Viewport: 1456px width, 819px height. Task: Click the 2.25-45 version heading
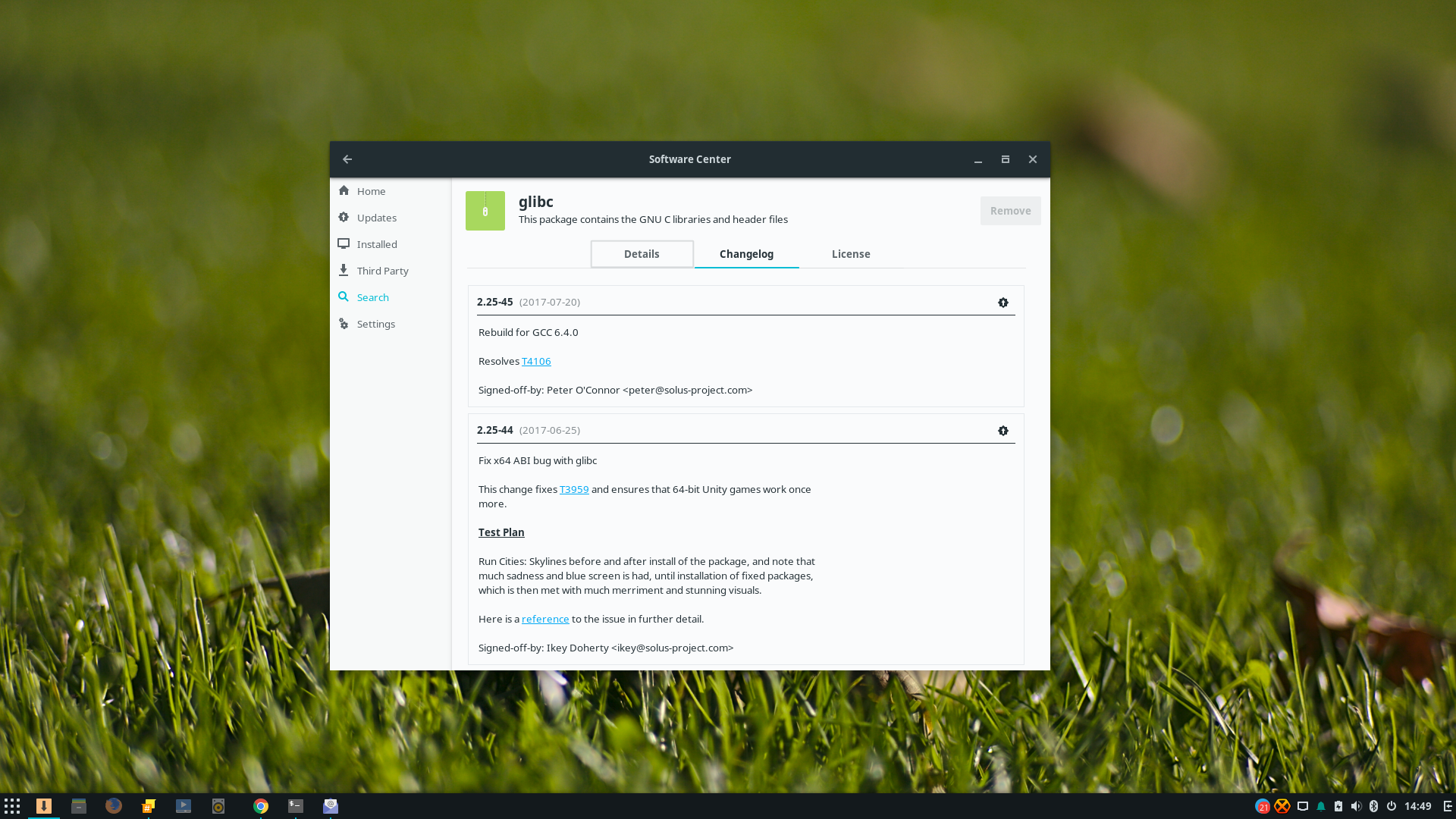495,302
